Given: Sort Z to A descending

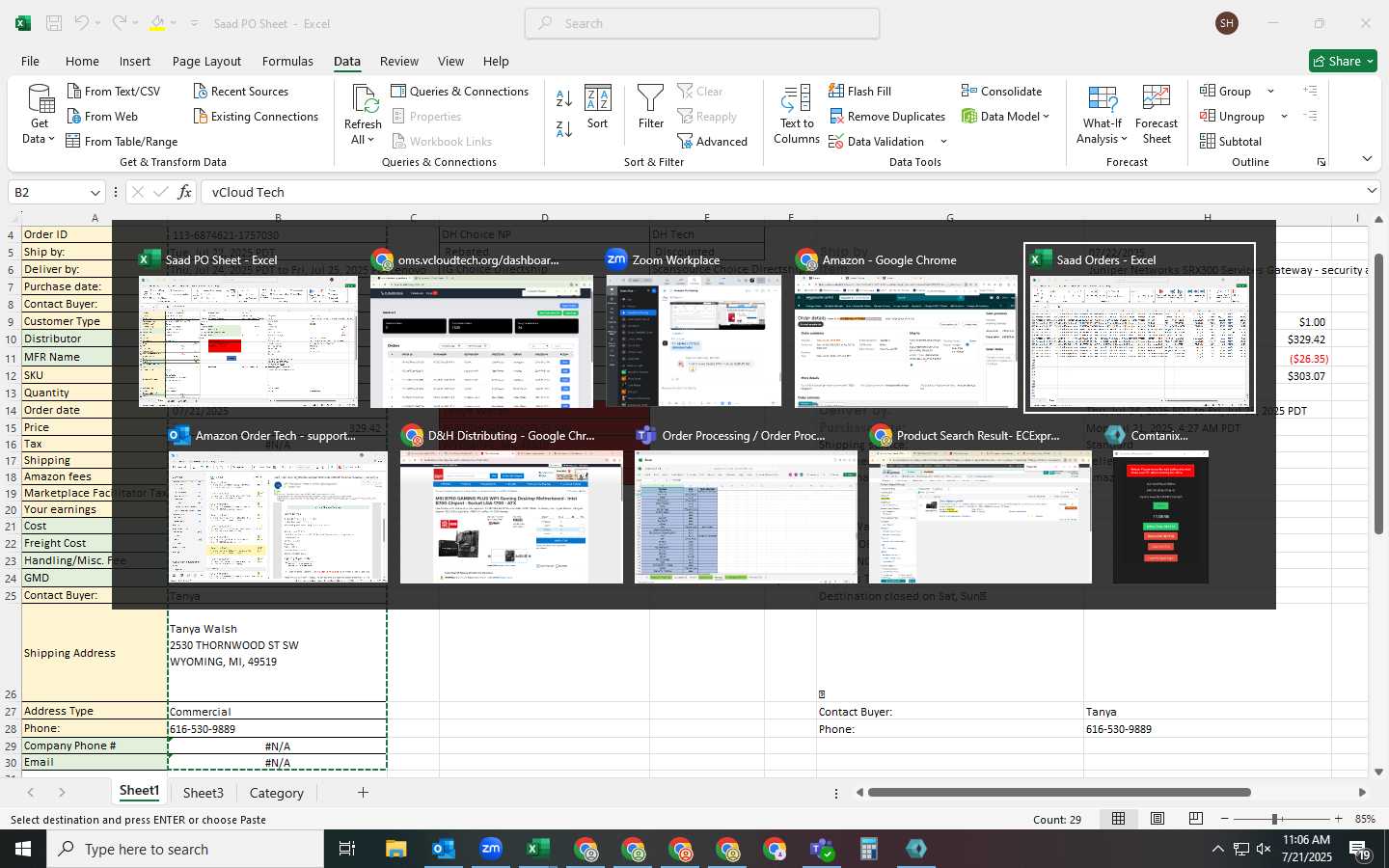Looking at the screenshot, I should click(x=564, y=128).
